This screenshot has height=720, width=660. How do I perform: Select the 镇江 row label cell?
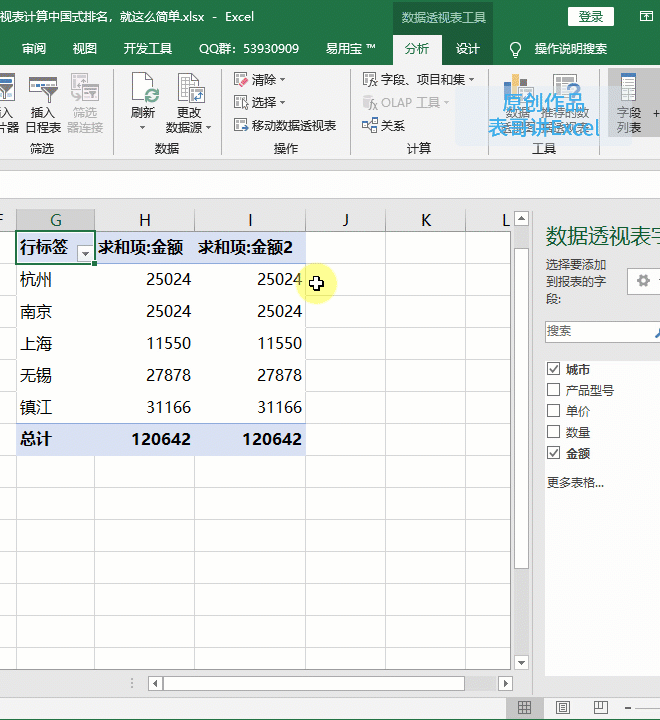56,407
